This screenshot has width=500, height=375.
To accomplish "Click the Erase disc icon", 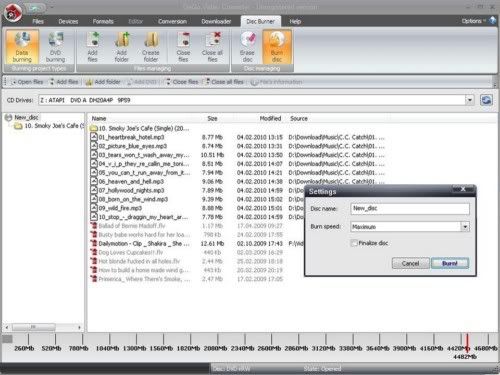I will [x=247, y=47].
